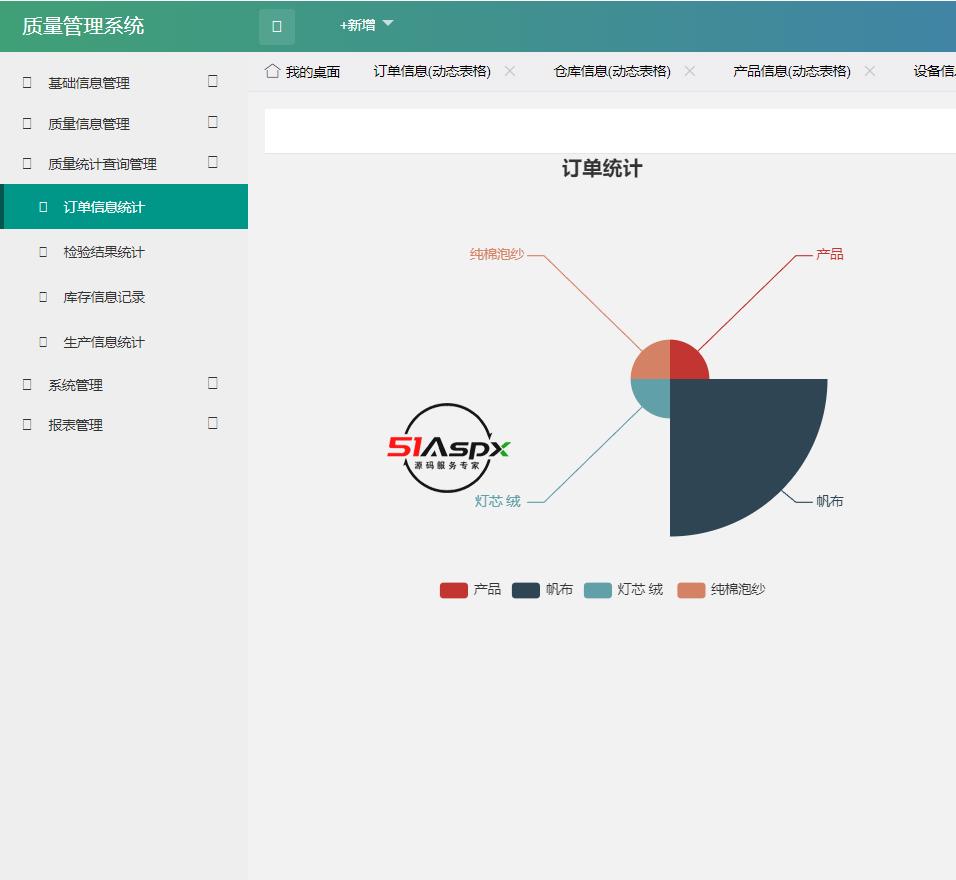Open the +新增 dropdown menu
Viewport: 956px width, 880px height.
point(360,25)
